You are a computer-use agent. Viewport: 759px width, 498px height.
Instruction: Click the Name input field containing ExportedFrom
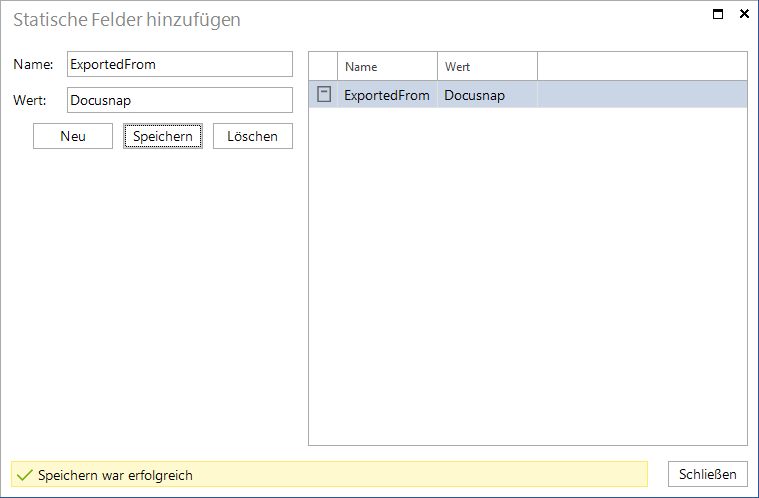(180, 64)
